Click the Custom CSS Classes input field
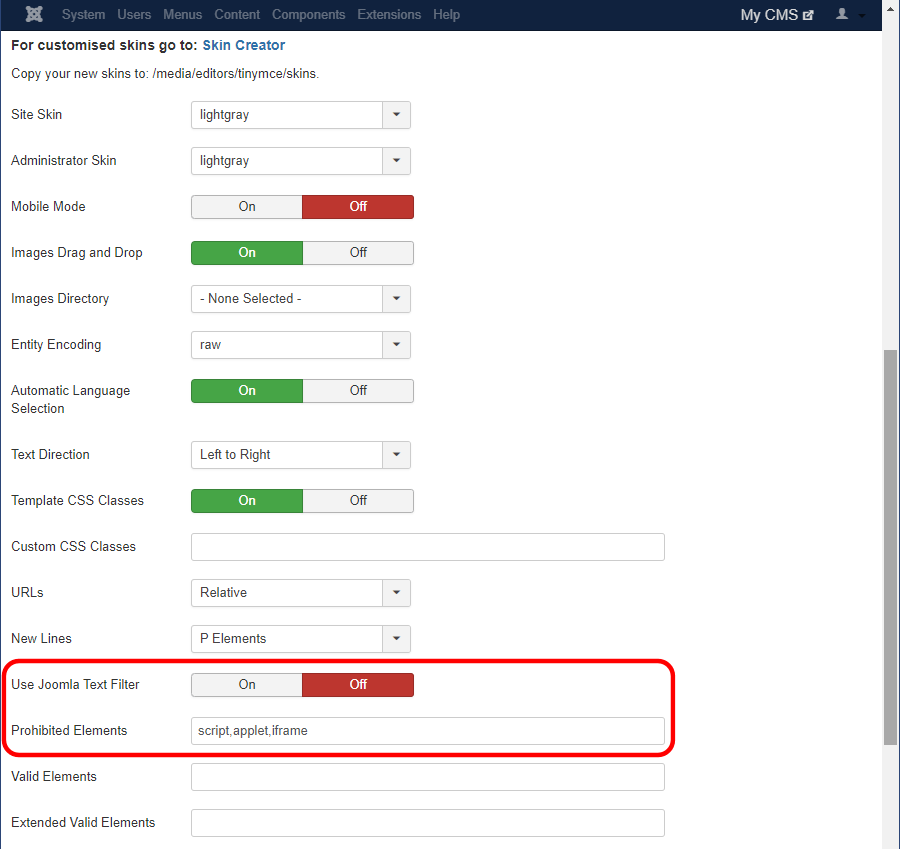 [x=428, y=546]
